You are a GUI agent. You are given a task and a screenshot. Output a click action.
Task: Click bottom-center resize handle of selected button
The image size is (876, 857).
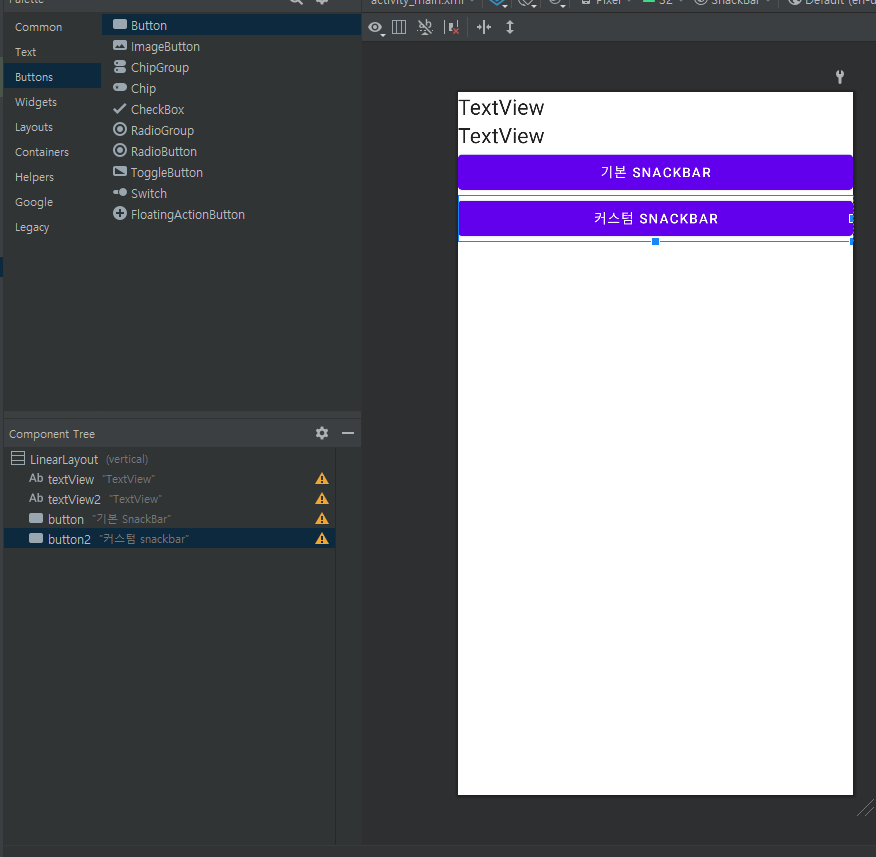pyautogui.click(x=655, y=241)
